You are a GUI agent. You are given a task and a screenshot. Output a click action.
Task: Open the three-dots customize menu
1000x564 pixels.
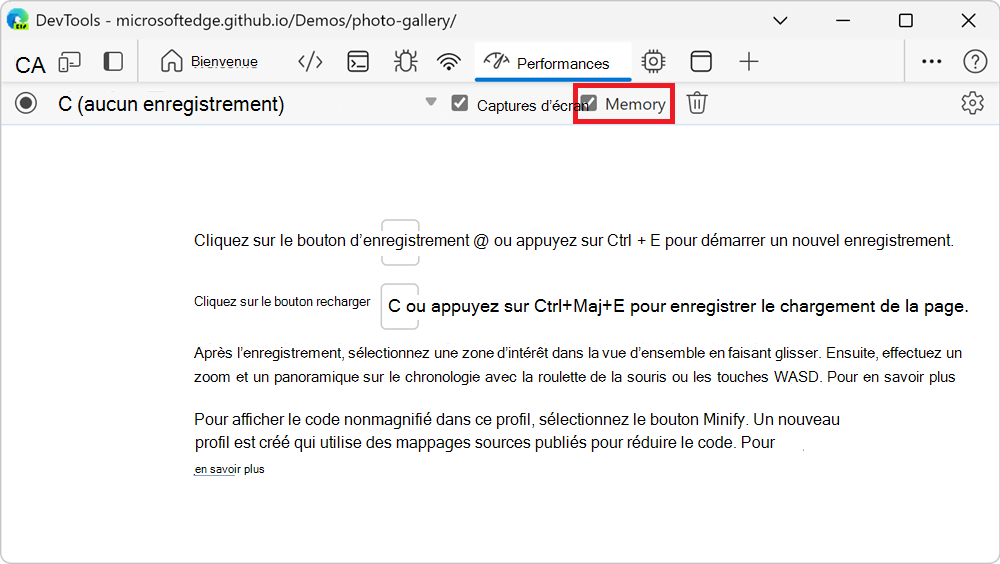click(932, 61)
